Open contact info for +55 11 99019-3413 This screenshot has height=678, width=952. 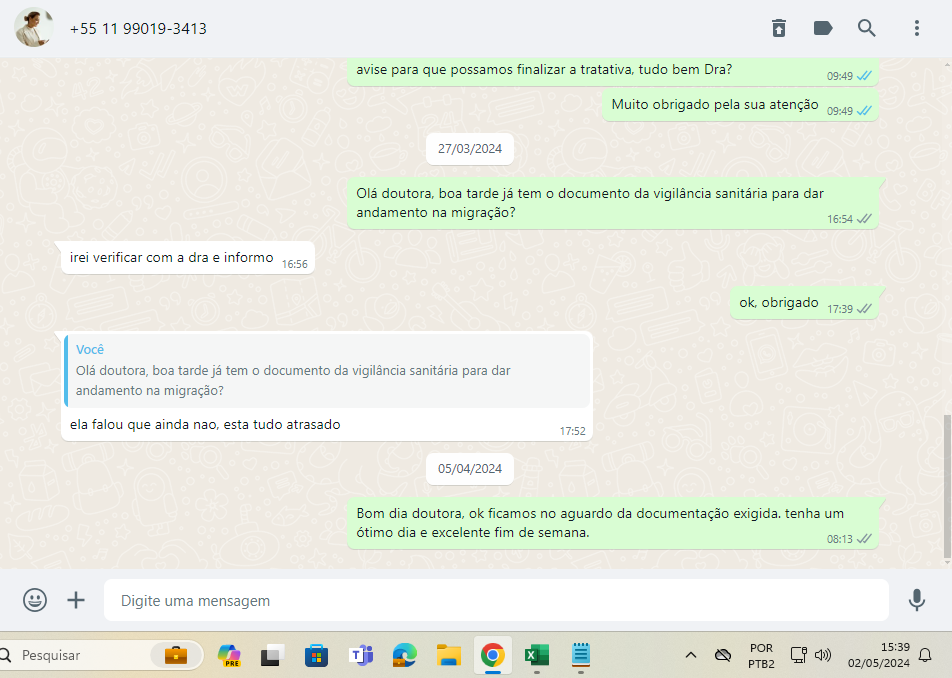click(x=138, y=29)
